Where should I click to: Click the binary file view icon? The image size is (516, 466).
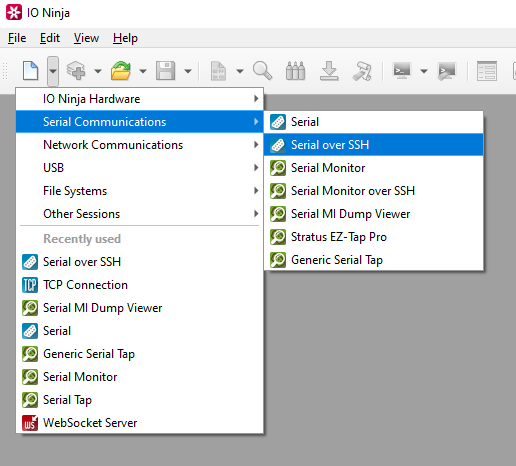218,71
